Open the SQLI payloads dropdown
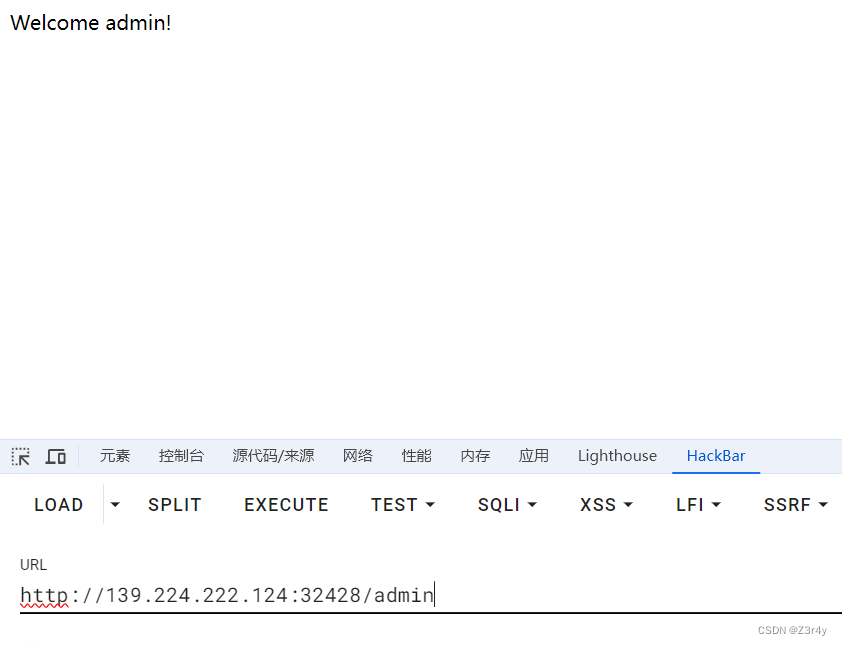The width and height of the screenshot is (842, 645). pos(507,504)
